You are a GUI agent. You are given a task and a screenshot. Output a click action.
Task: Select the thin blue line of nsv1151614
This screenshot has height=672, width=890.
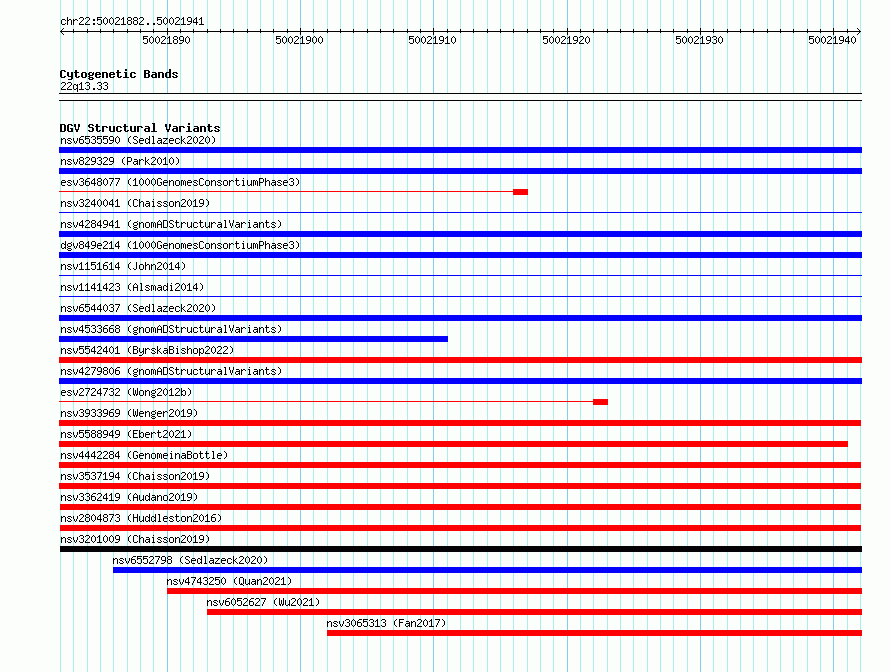(x=460, y=276)
